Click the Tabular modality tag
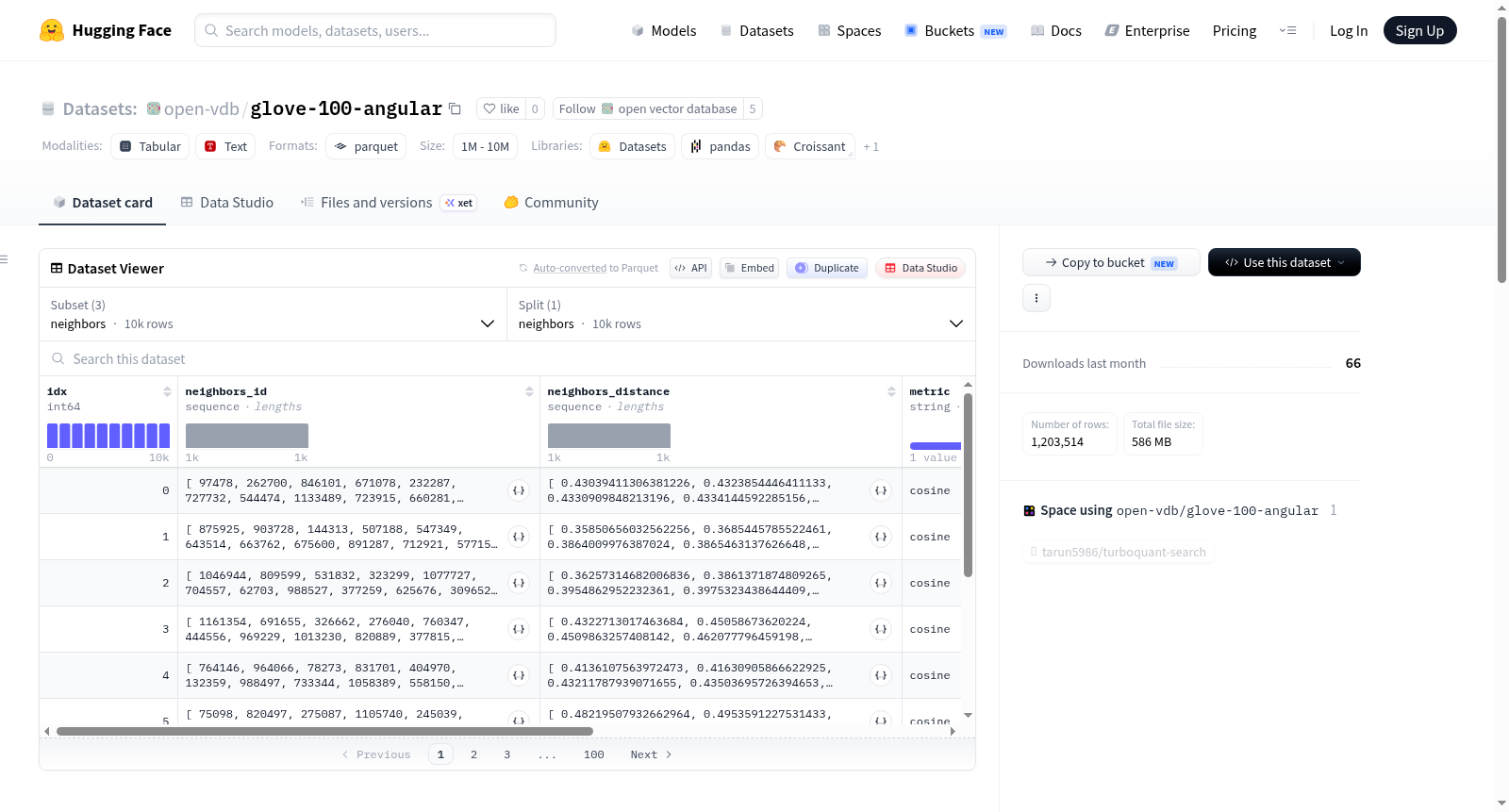Screen dimensions: 1509x812 click(150, 147)
